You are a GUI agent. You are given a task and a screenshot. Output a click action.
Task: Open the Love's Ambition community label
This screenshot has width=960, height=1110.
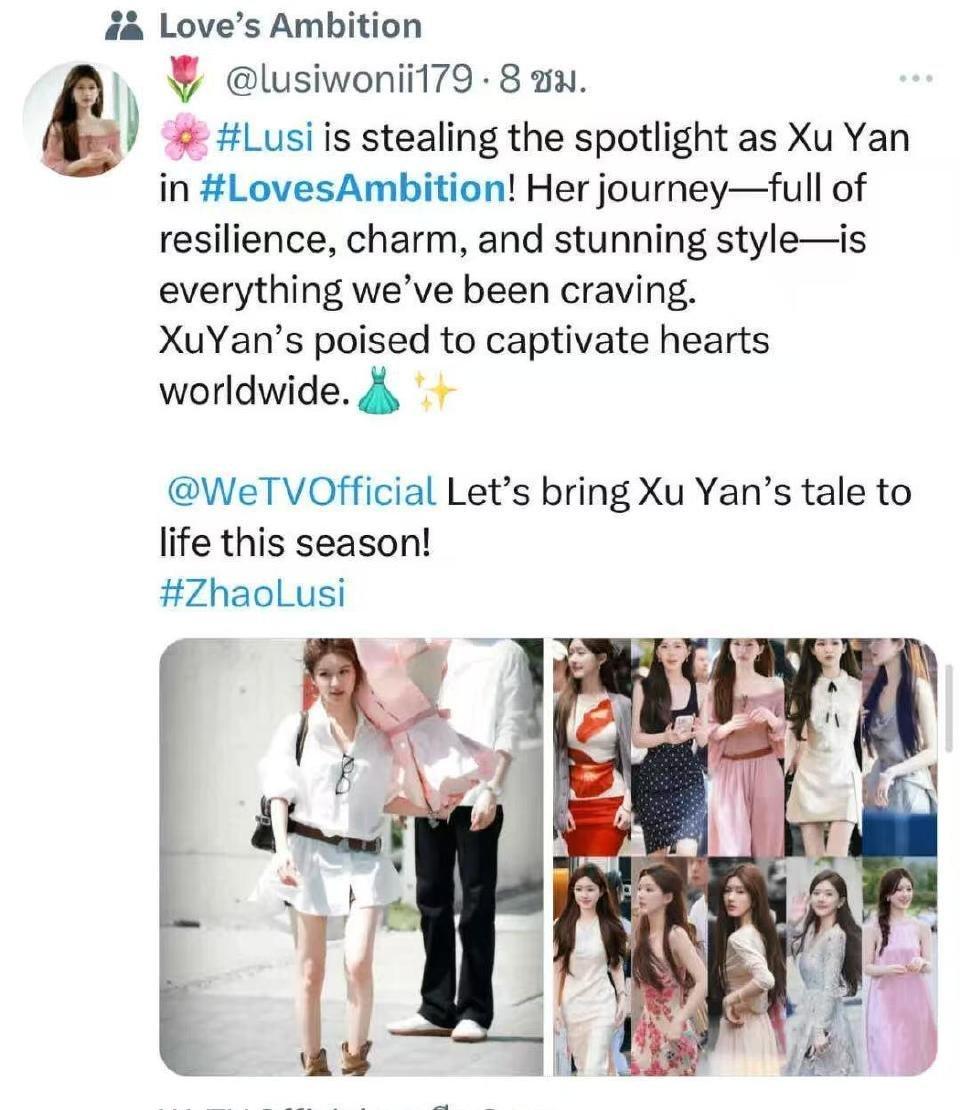pyautogui.click(x=290, y=26)
